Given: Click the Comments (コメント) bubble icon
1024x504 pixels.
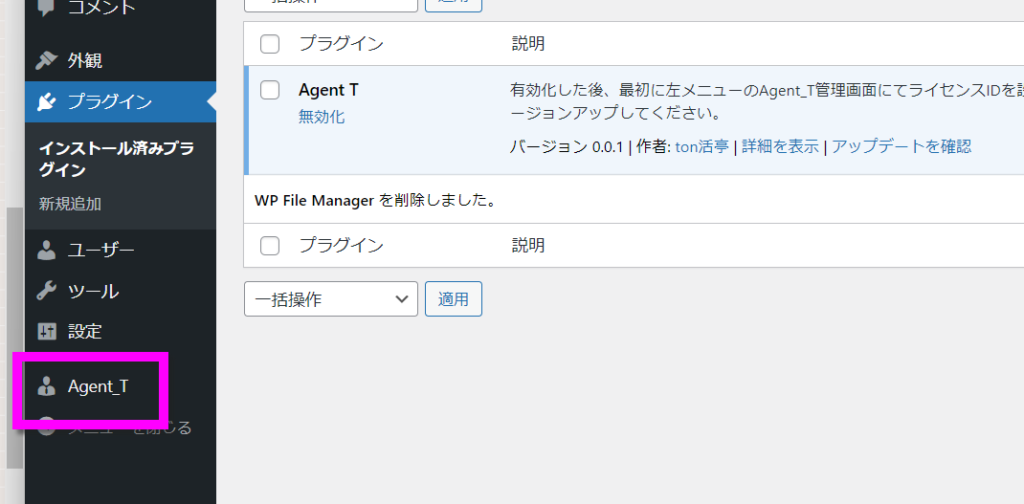Looking at the screenshot, I should 46,8.
